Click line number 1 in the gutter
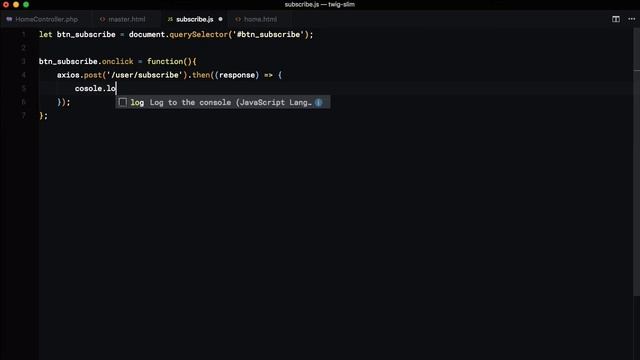 pyautogui.click(x=24, y=35)
